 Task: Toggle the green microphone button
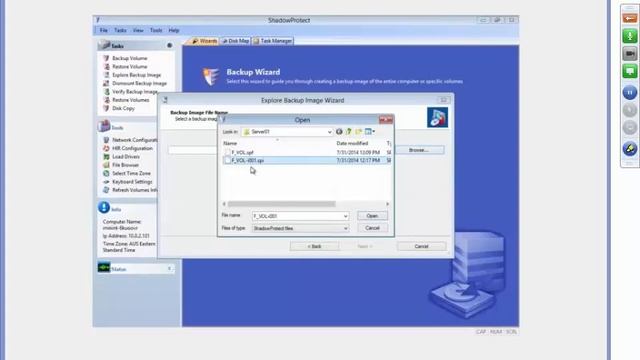(x=630, y=36)
